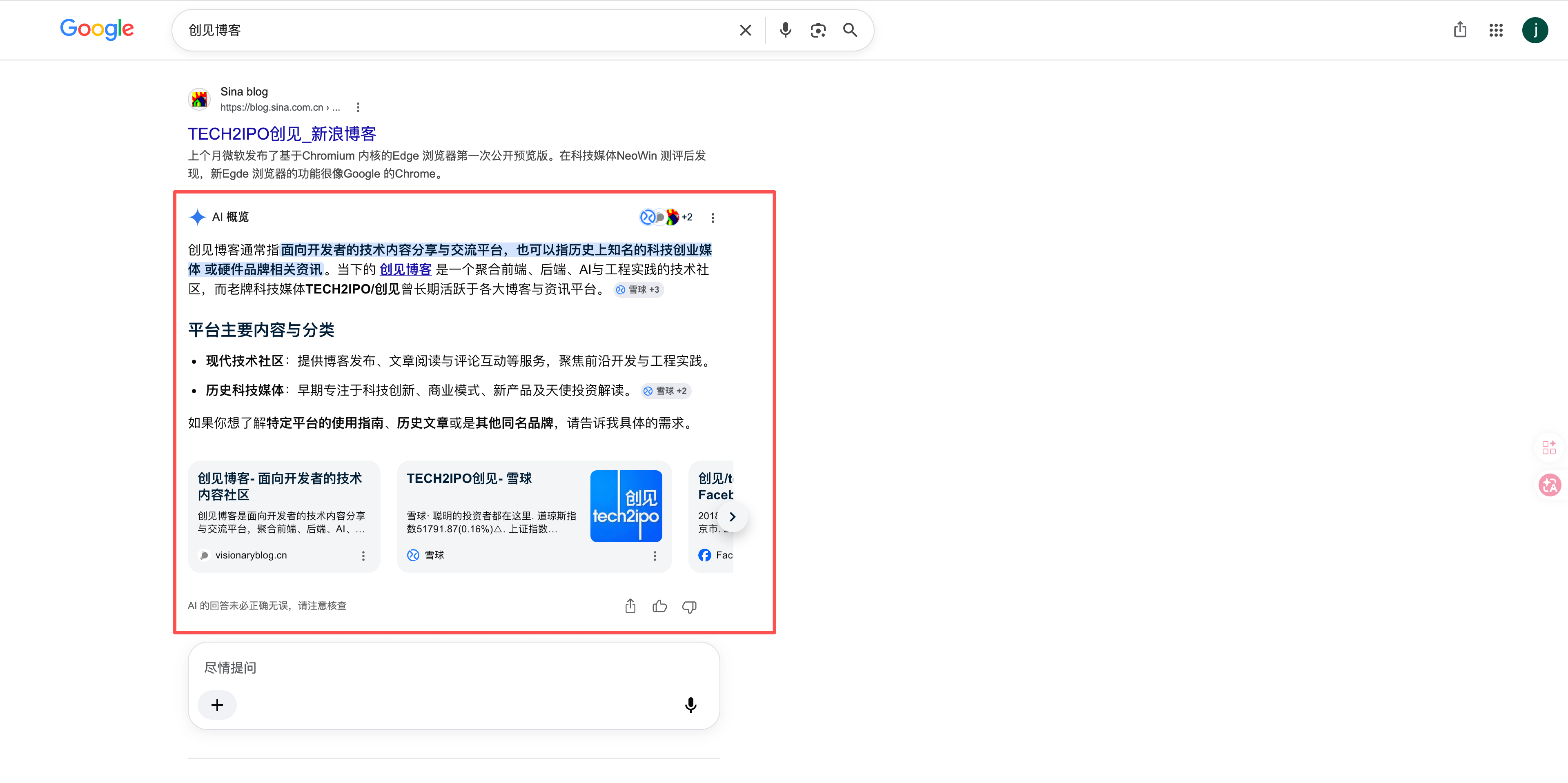Click the plus button in the ask box
The image size is (1568, 783).
pos(217,705)
